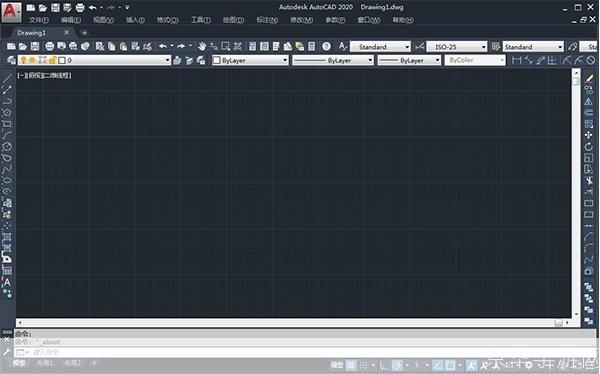600x374 pixels.
Task: Expand the ISO-25 dimension style dropdown
Action: click(x=457, y=47)
